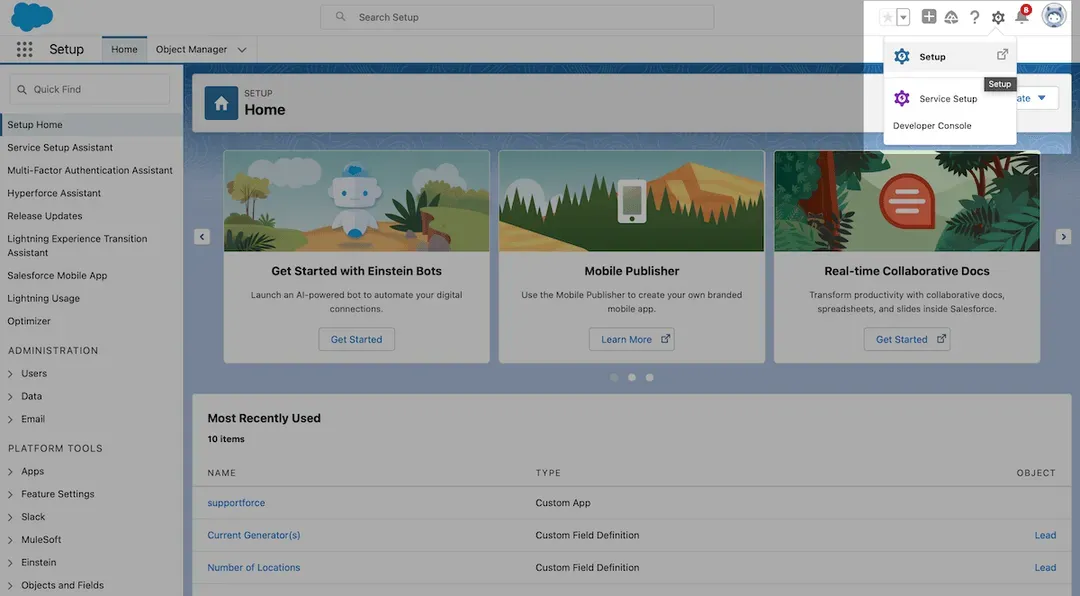Go to previous carousel slide

(x=202, y=237)
